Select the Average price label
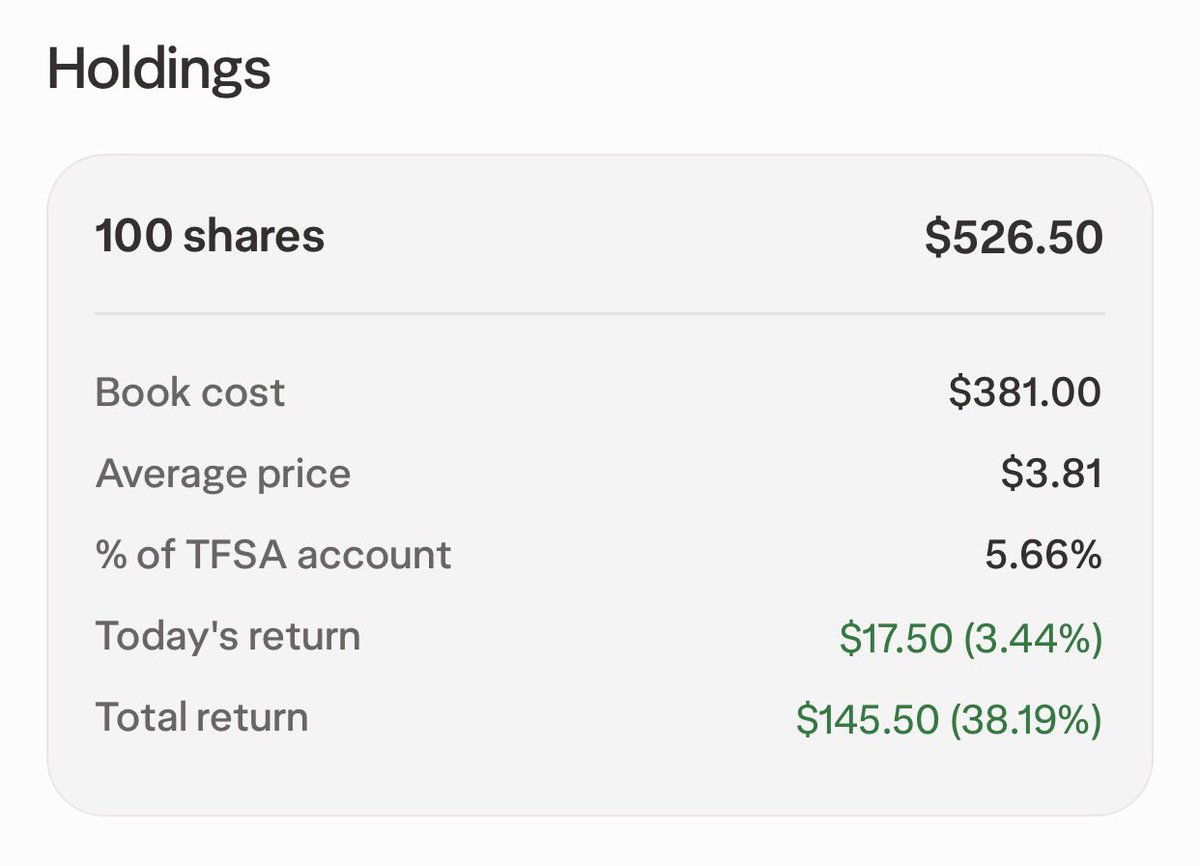Image resolution: width=1200 pixels, height=866 pixels. coord(223,473)
